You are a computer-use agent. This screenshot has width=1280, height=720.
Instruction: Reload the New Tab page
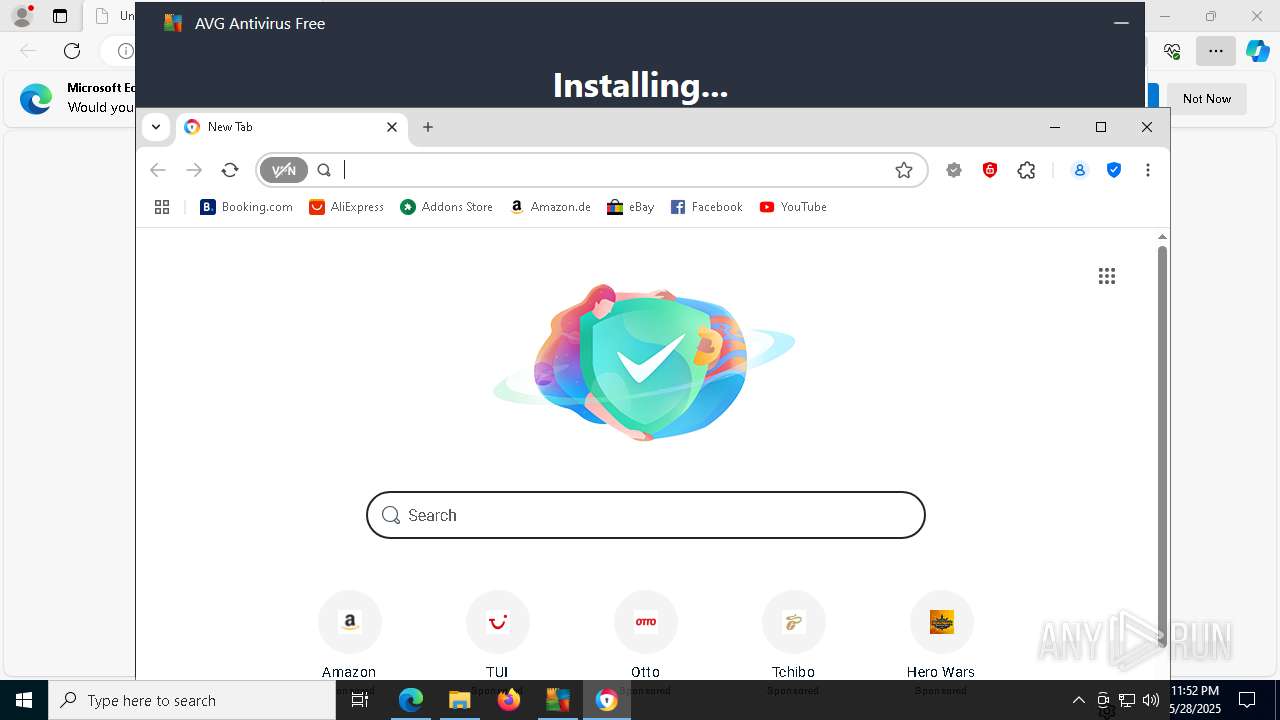click(230, 170)
